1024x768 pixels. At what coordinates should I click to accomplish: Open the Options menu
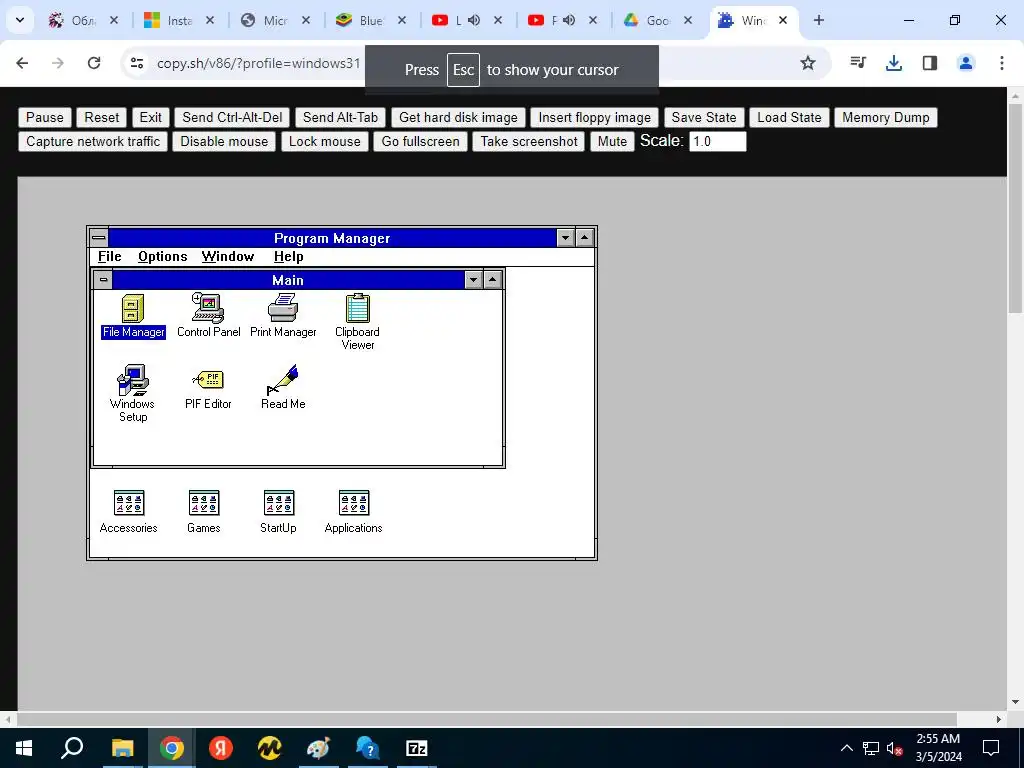[x=163, y=257]
